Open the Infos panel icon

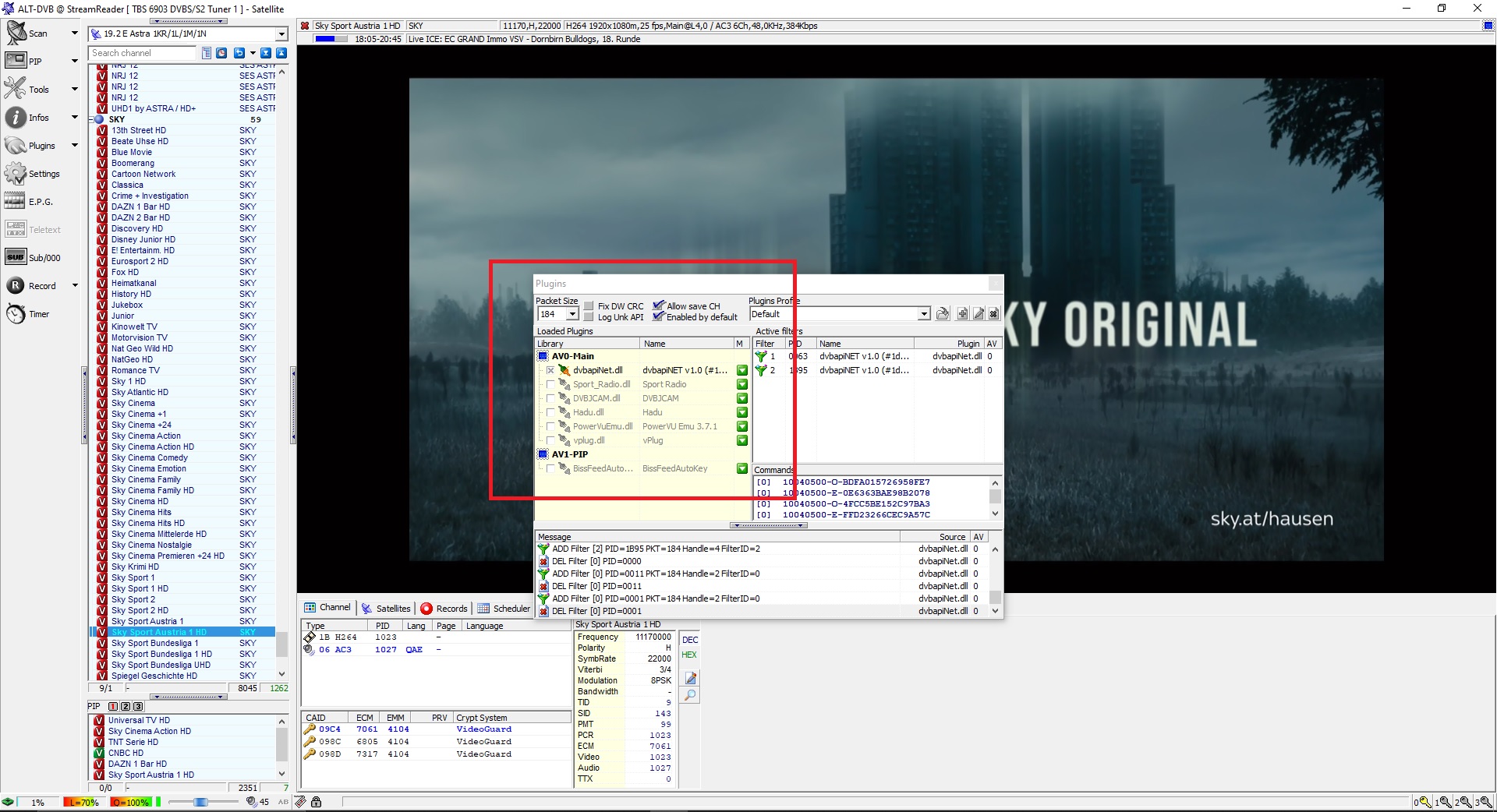(x=16, y=117)
